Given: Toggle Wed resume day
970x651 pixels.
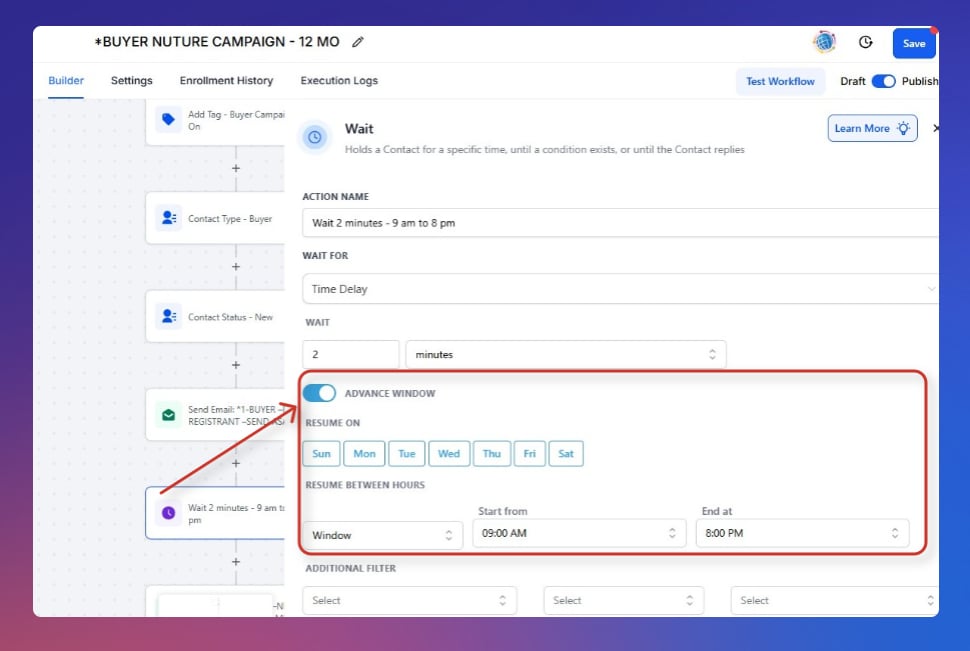Looking at the screenshot, I should (x=449, y=454).
